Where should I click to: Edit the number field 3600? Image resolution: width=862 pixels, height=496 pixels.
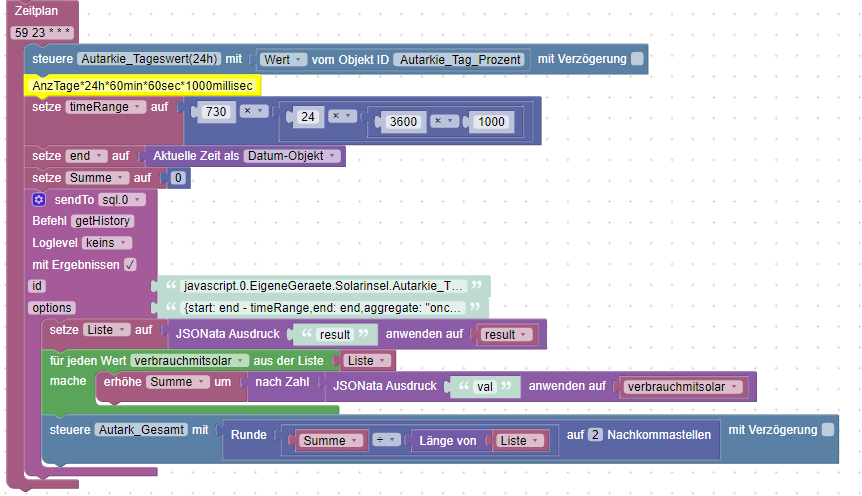(404, 122)
